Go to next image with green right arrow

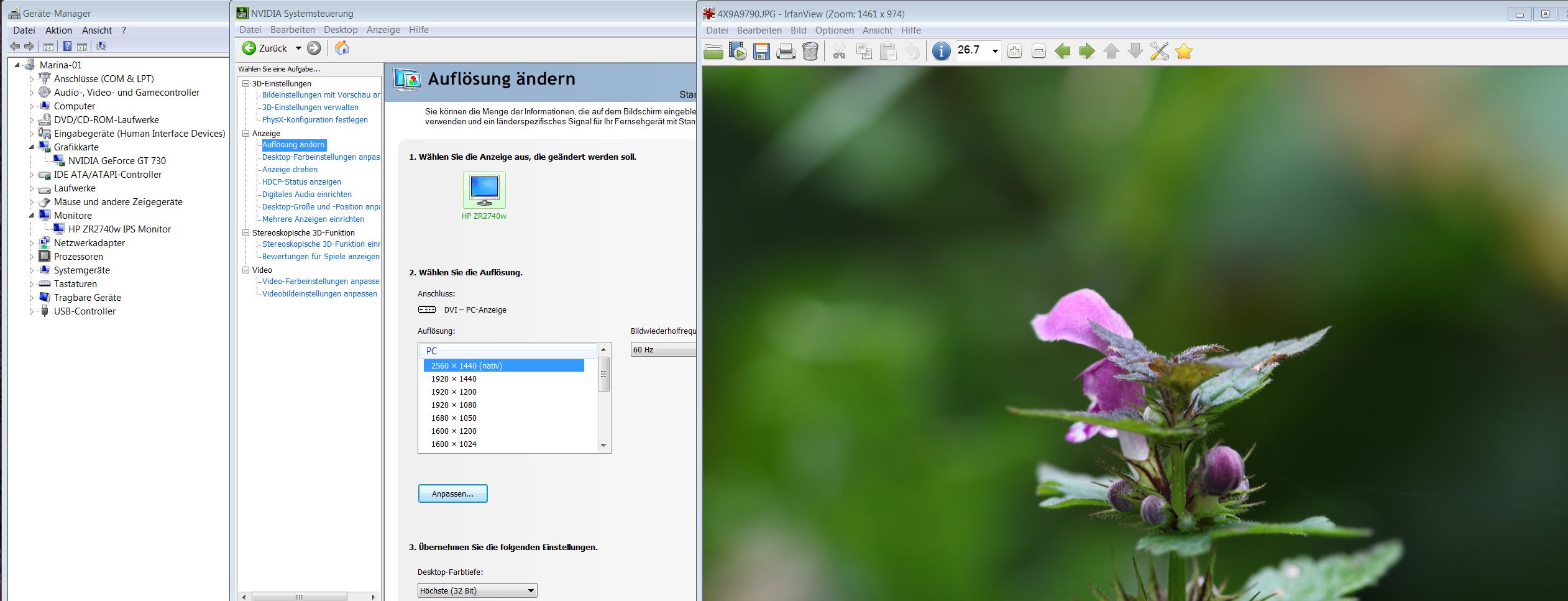pos(1087,51)
